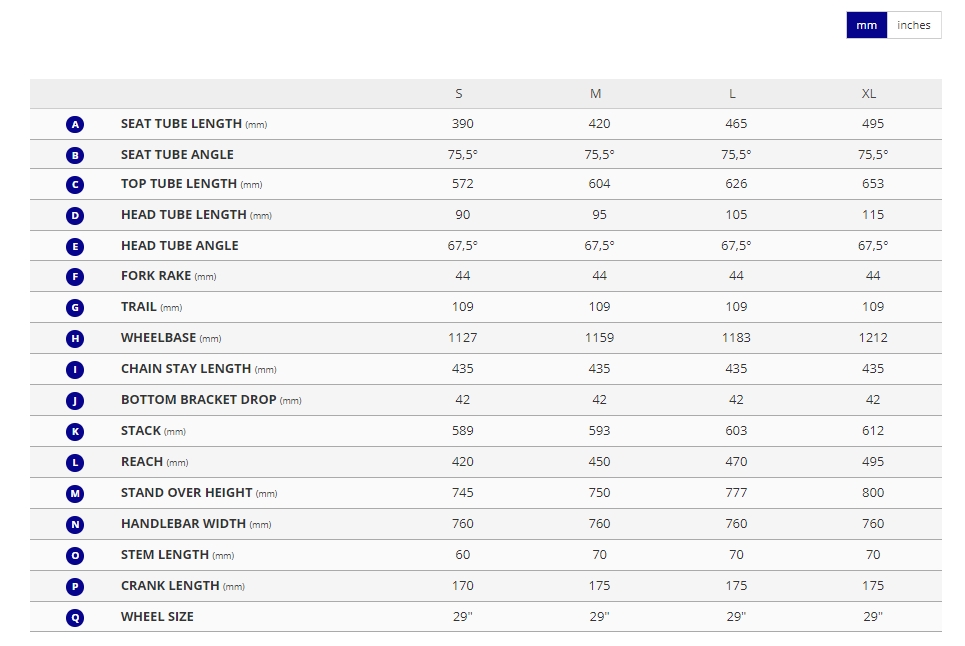Click the A badge for Seat Tube Length
The width and height of the screenshot is (965, 646).
click(x=75, y=125)
